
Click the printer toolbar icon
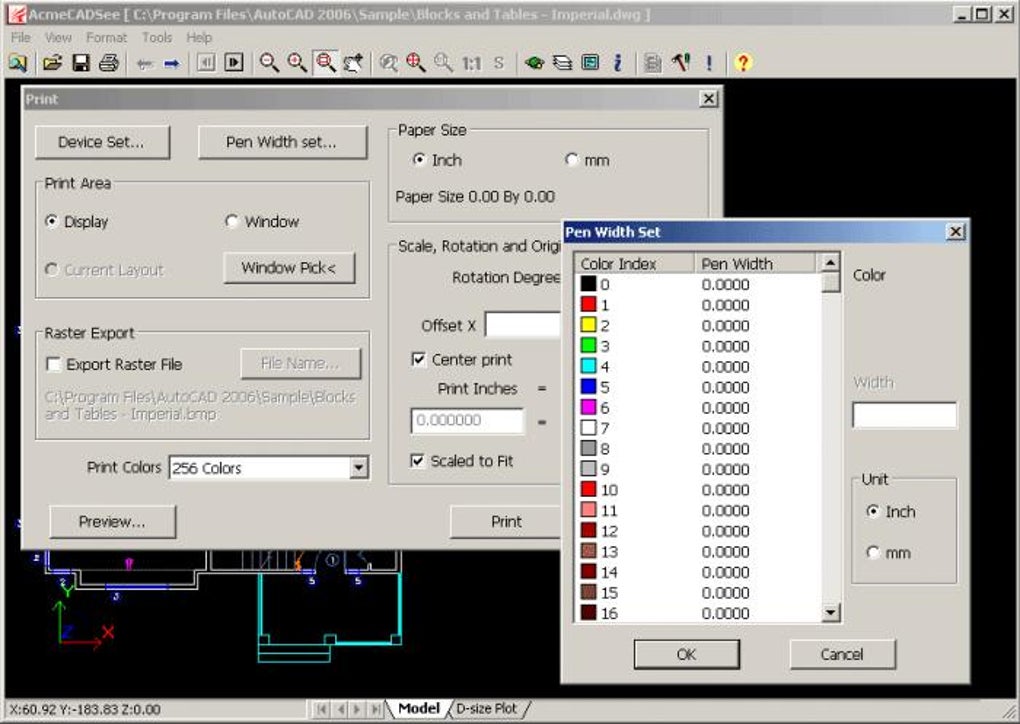click(109, 63)
